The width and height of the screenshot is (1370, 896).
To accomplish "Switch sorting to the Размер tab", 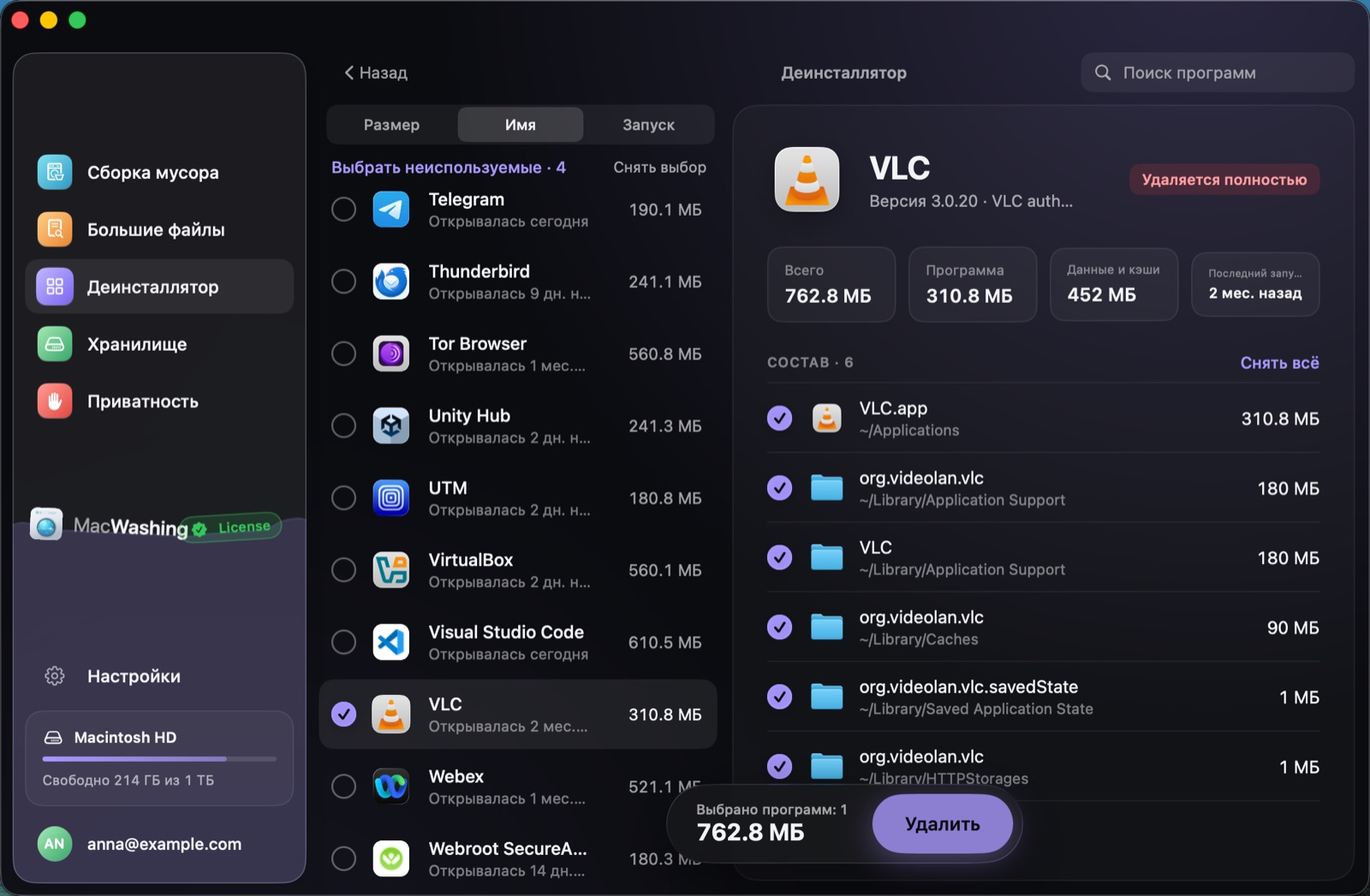I will (391, 125).
